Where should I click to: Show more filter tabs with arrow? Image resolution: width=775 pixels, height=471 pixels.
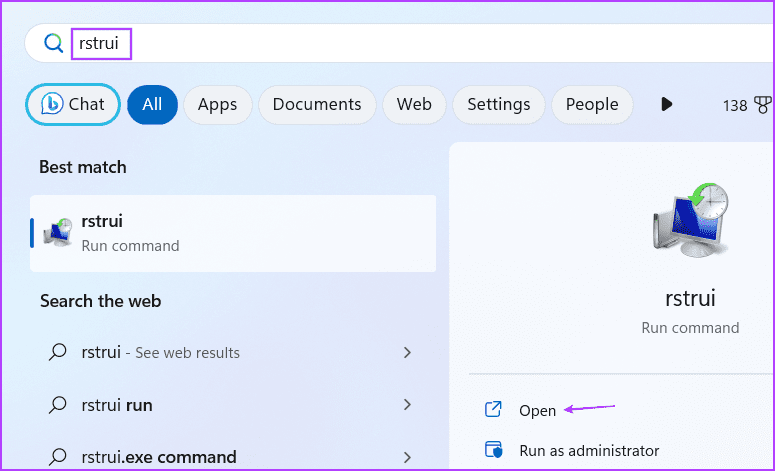click(666, 104)
